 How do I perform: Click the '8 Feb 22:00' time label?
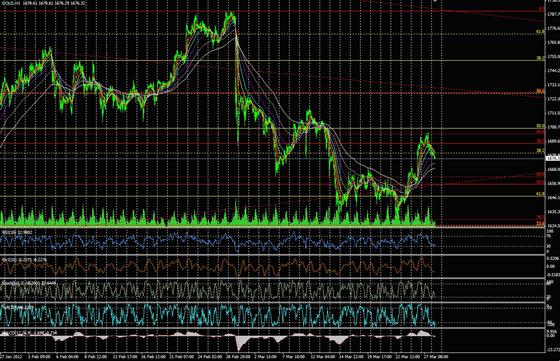pos(95,356)
